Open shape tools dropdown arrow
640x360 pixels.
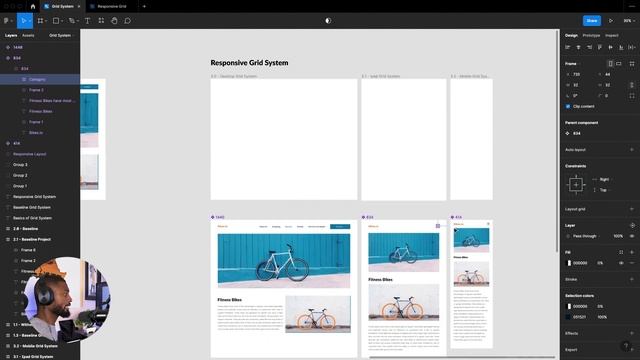click(x=61, y=21)
